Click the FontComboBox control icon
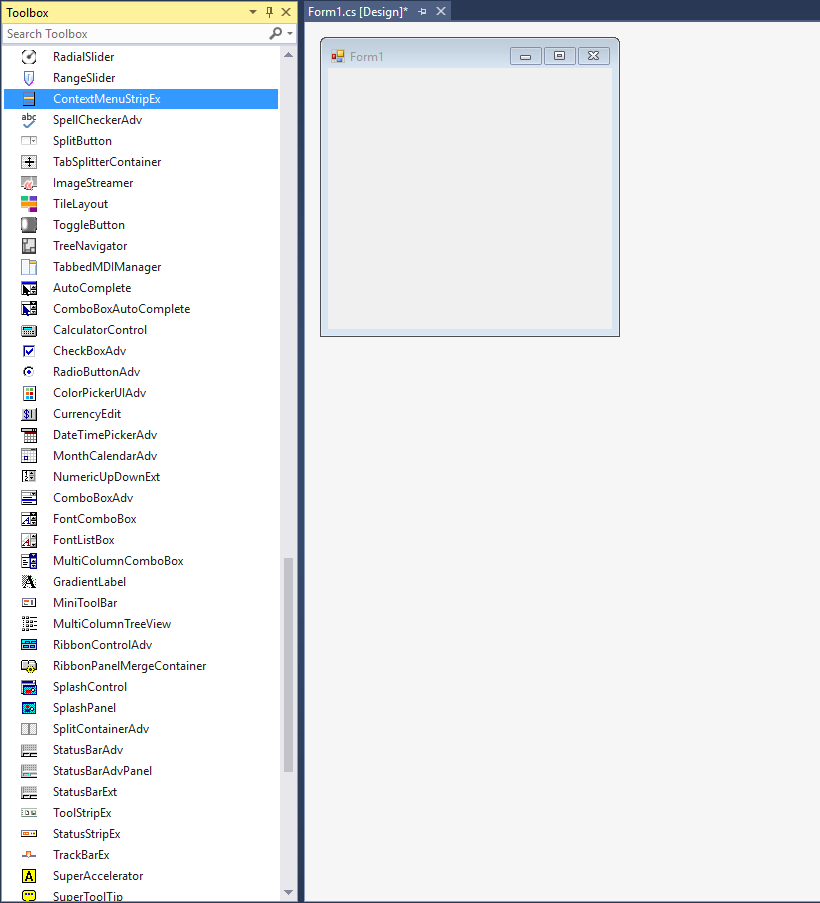 tap(28, 518)
